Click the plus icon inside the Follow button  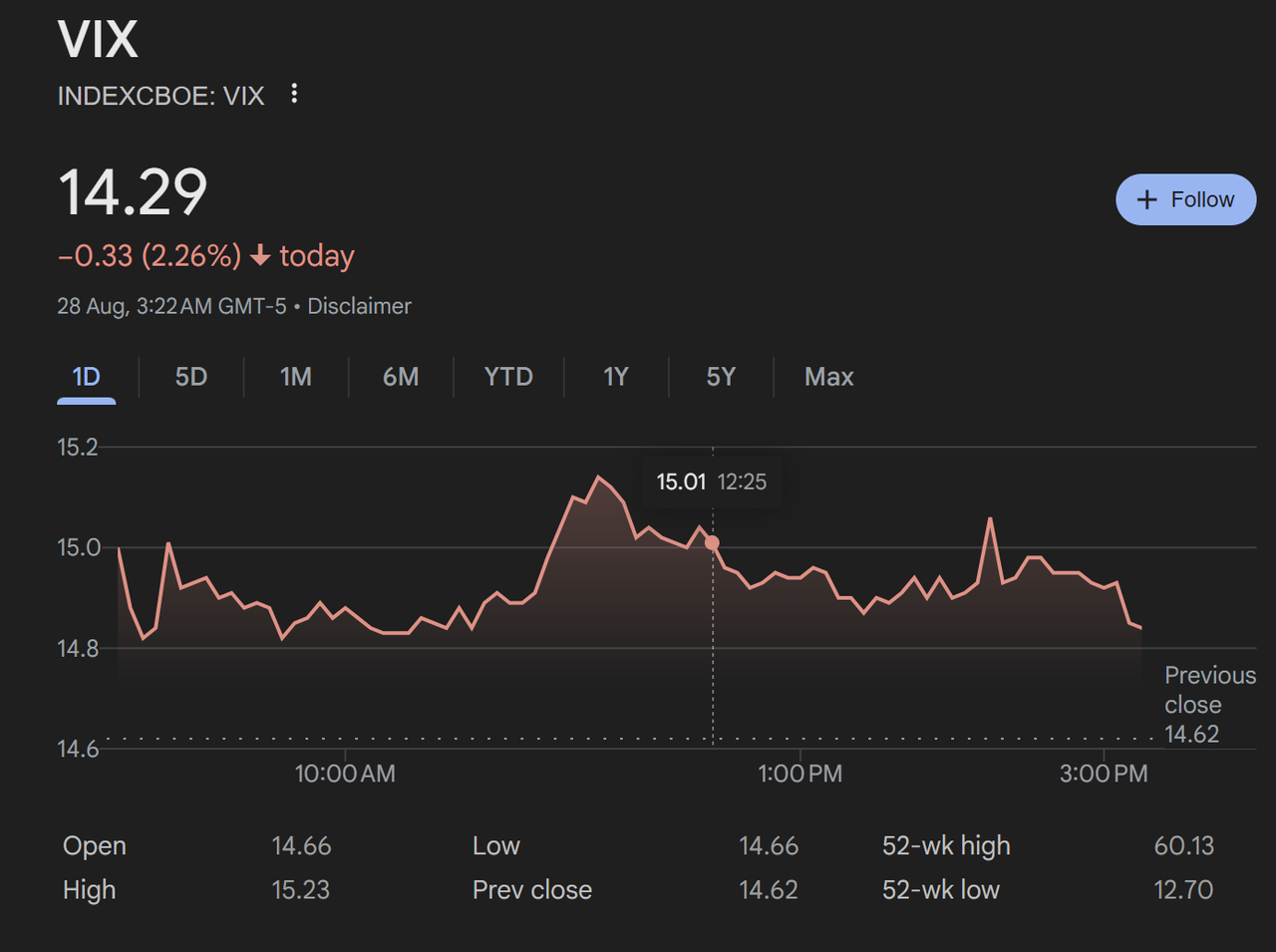[x=1148, y=199]
